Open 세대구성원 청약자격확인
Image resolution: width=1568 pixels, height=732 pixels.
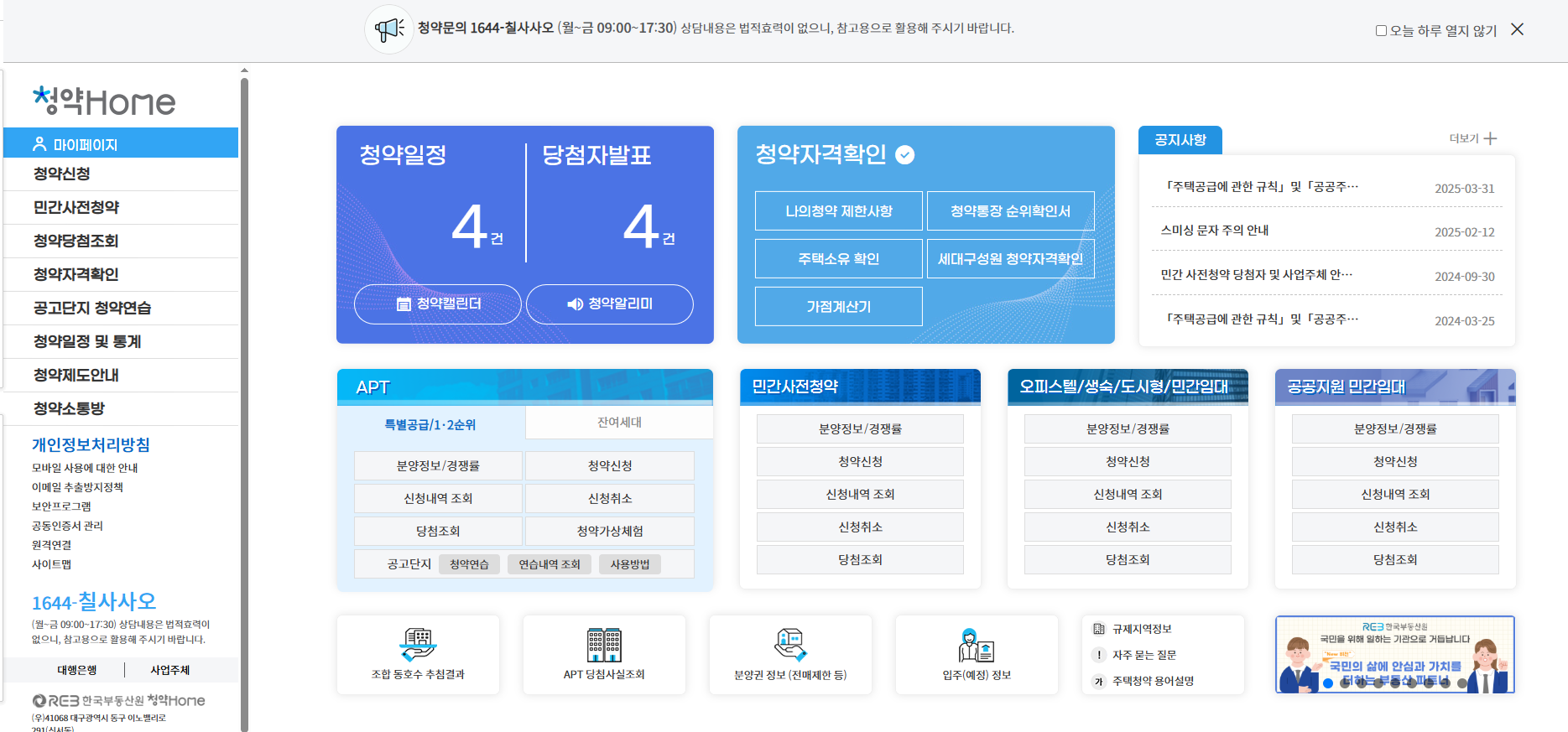click(x=1011, y=258)
